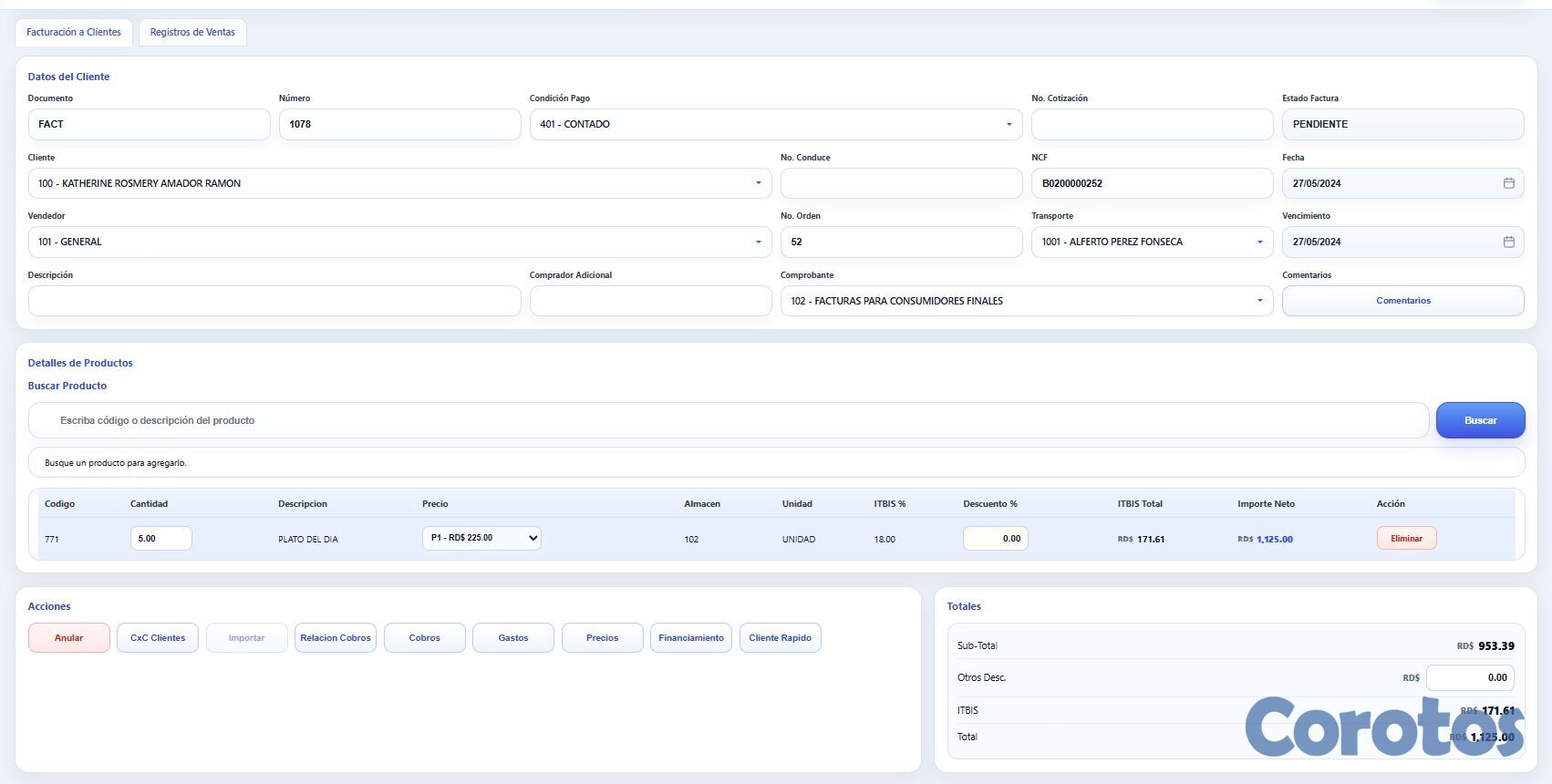
Task: Remove the PLATO DEL DIA row with Eliminar
Action: pyautogui.click(x=1406, y=538)
